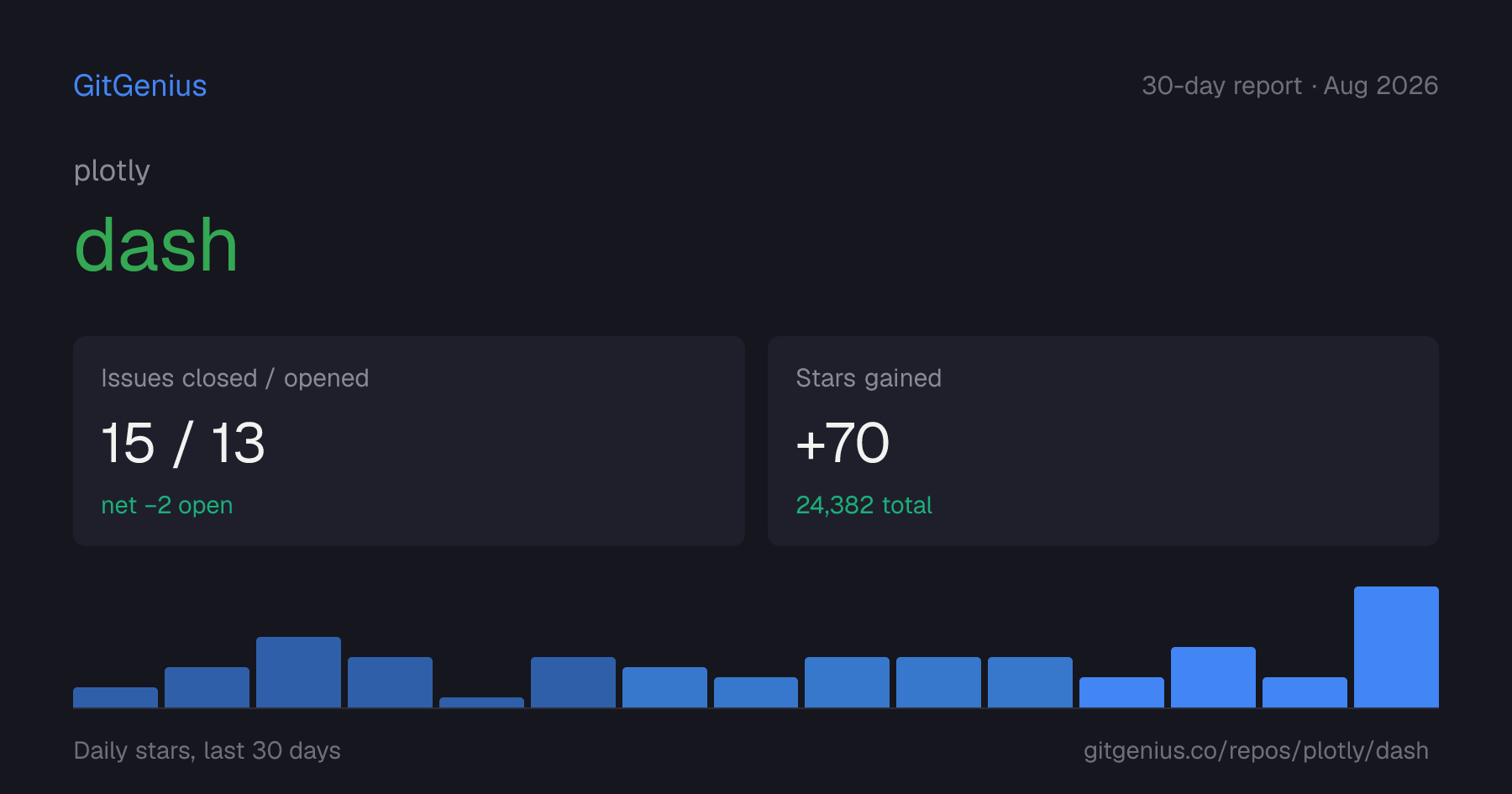
Task: Select the '15 / 13' issues value
Action: coord(183,443)
